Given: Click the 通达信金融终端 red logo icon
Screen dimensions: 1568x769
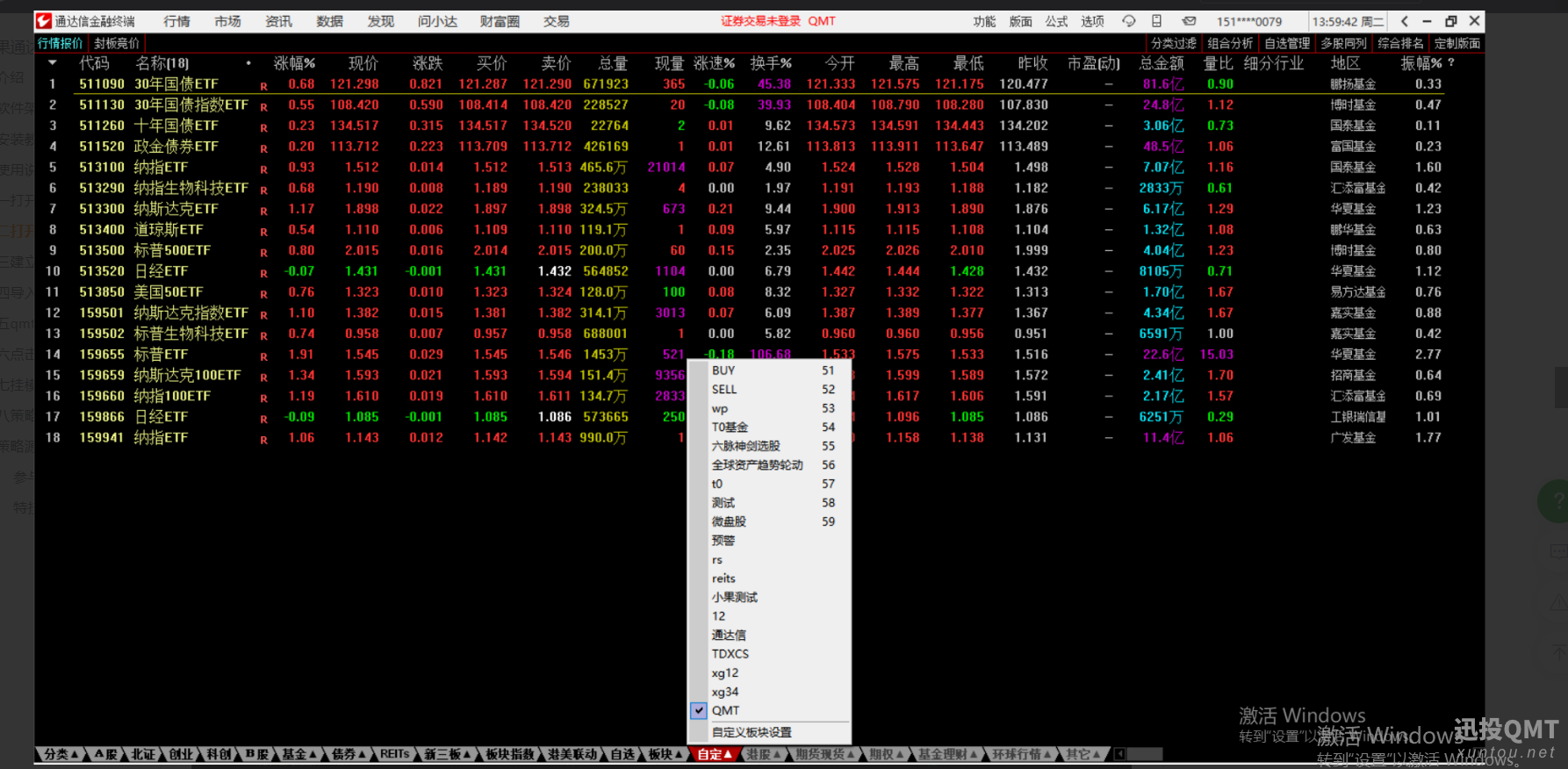Looking at the screenshot, I should tap(44, 21).
